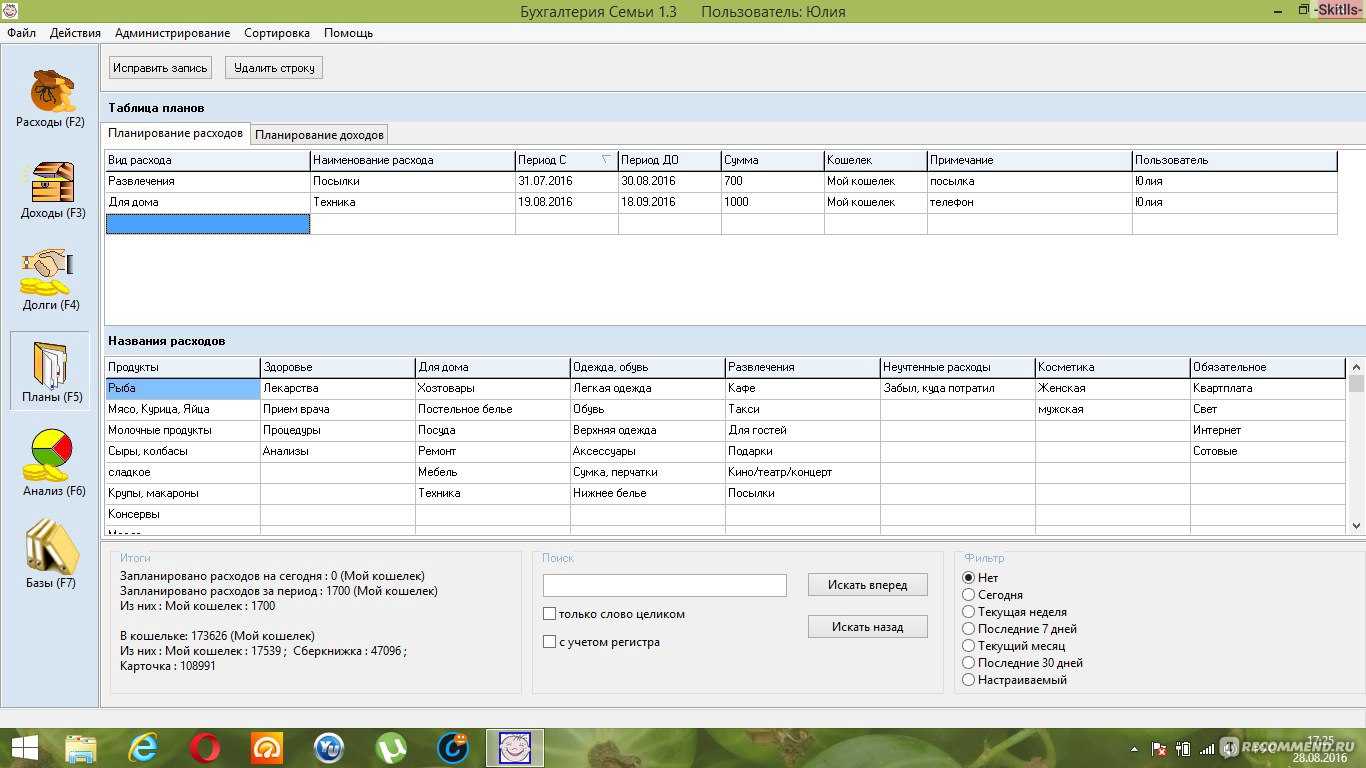This screenshot has width=1366, height=768.
Task: Click the Кошелек column header
Action: (876, 160)
